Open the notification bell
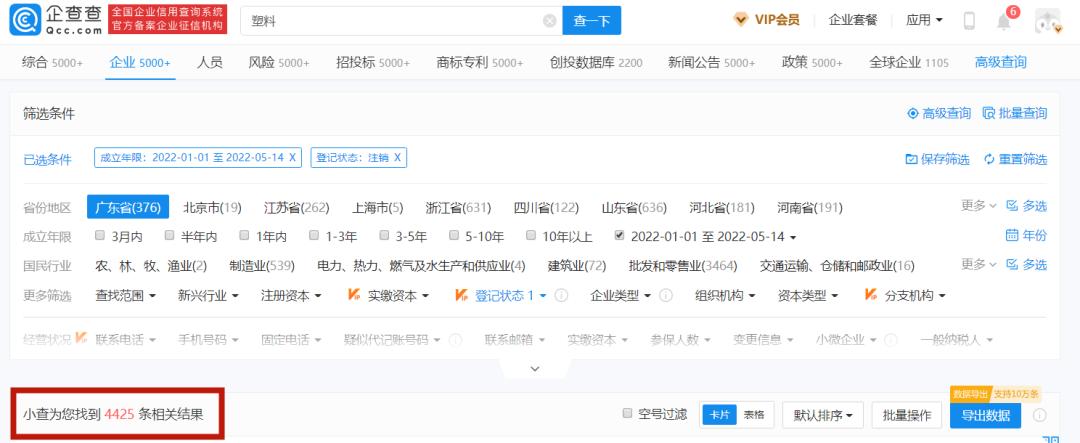Screen dimensions: 1080x443 [x=1004, y=21]
